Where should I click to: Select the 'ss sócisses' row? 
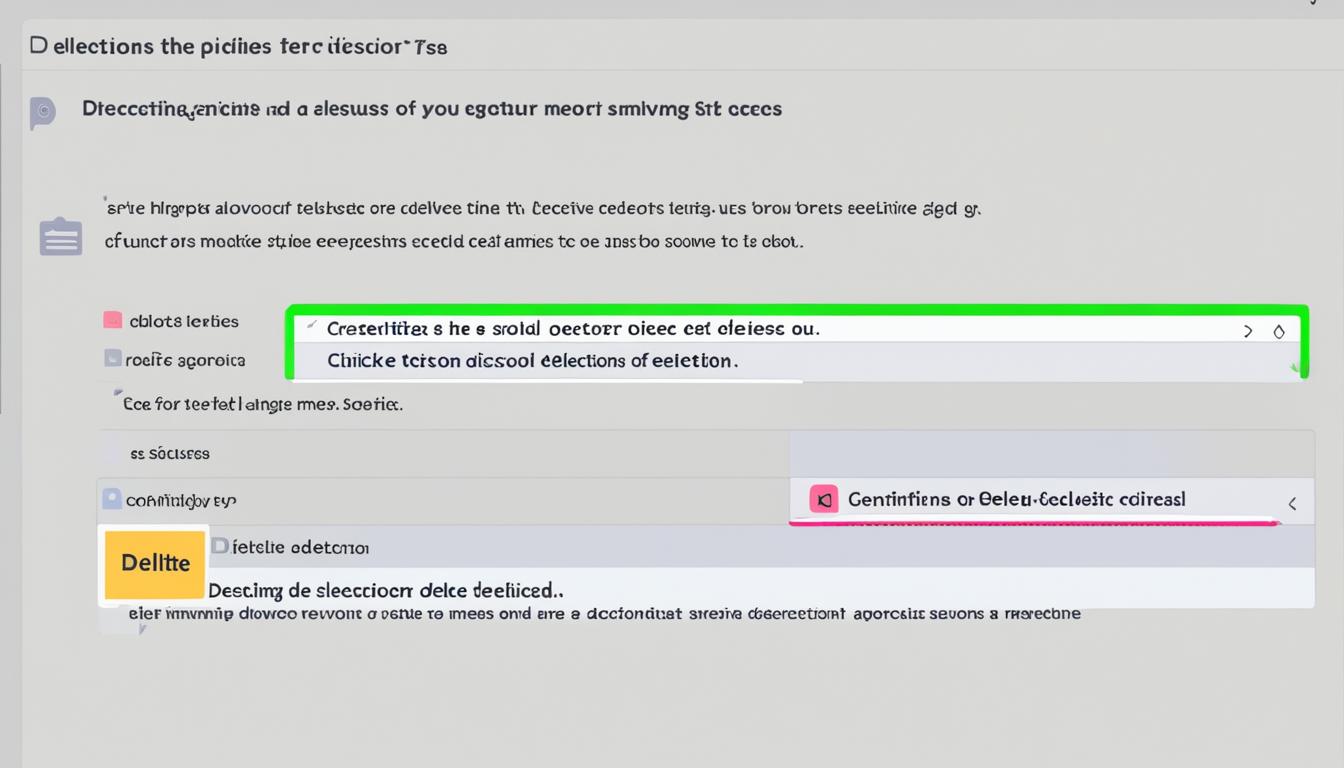[x=440, y=453]
